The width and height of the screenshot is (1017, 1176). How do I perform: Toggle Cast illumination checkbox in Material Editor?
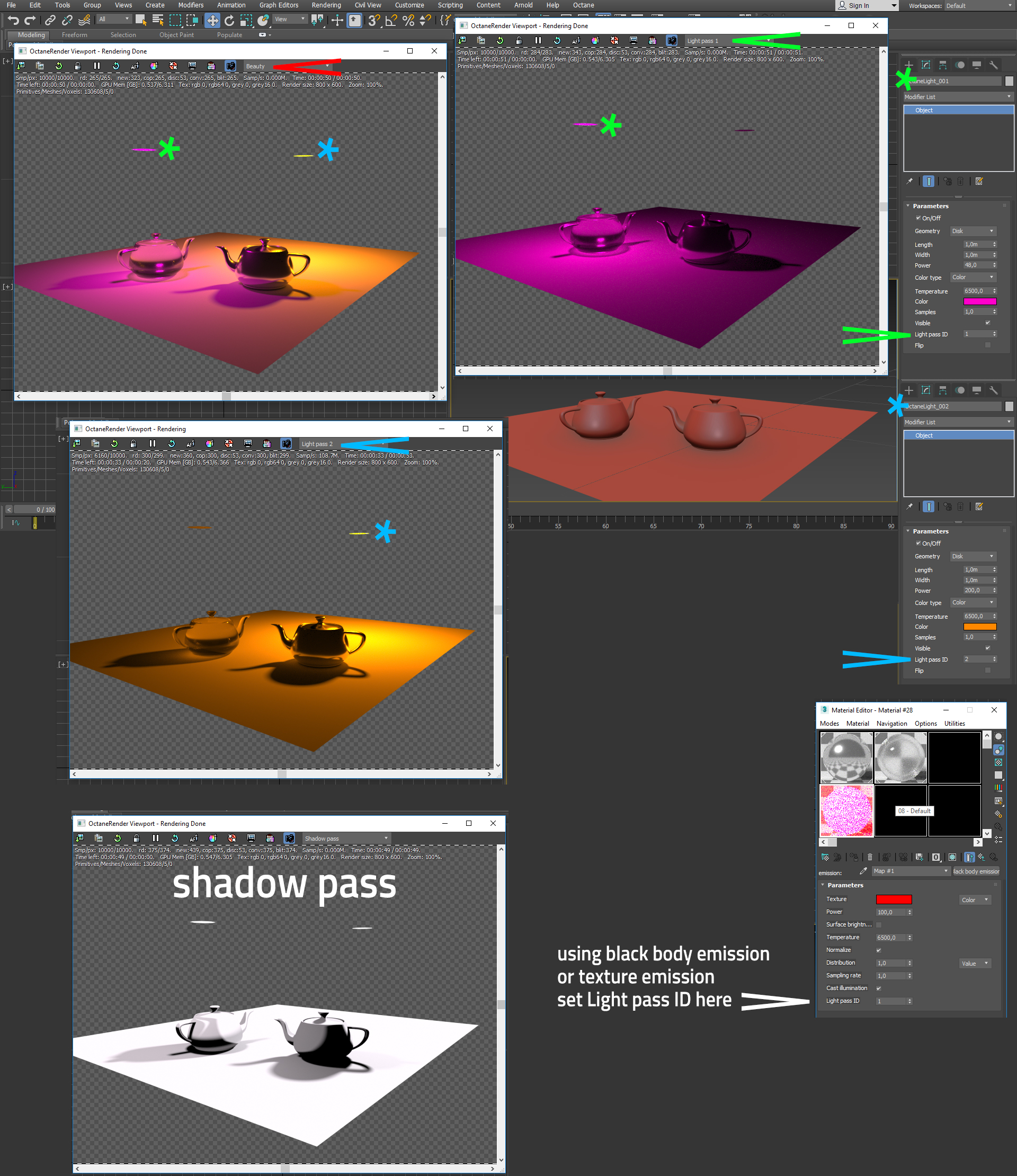coord(879,988)
